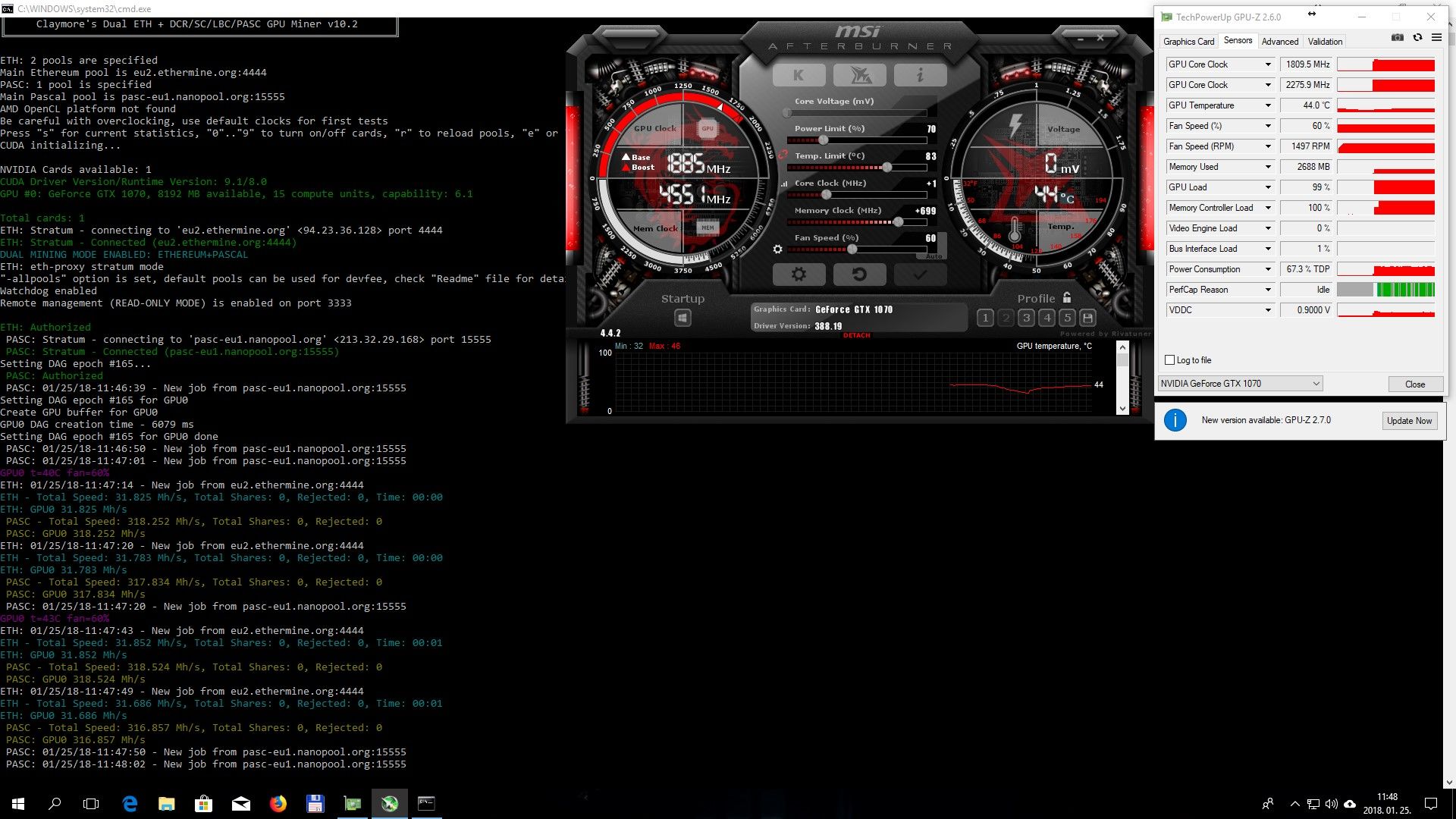Expand Power Consumption sensor dropdown
The image size is (1456, 819).
1268,269
